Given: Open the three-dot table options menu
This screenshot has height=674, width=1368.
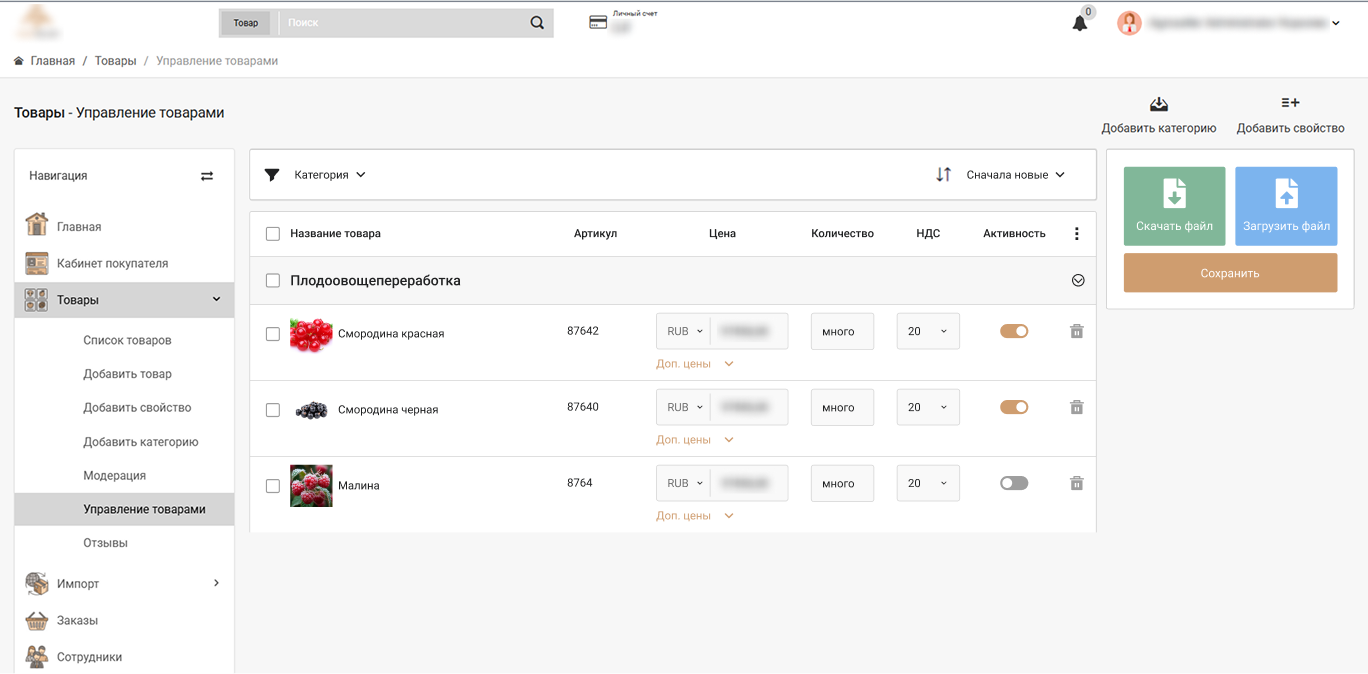Looking at the screenshot, I should [1076, 234].
